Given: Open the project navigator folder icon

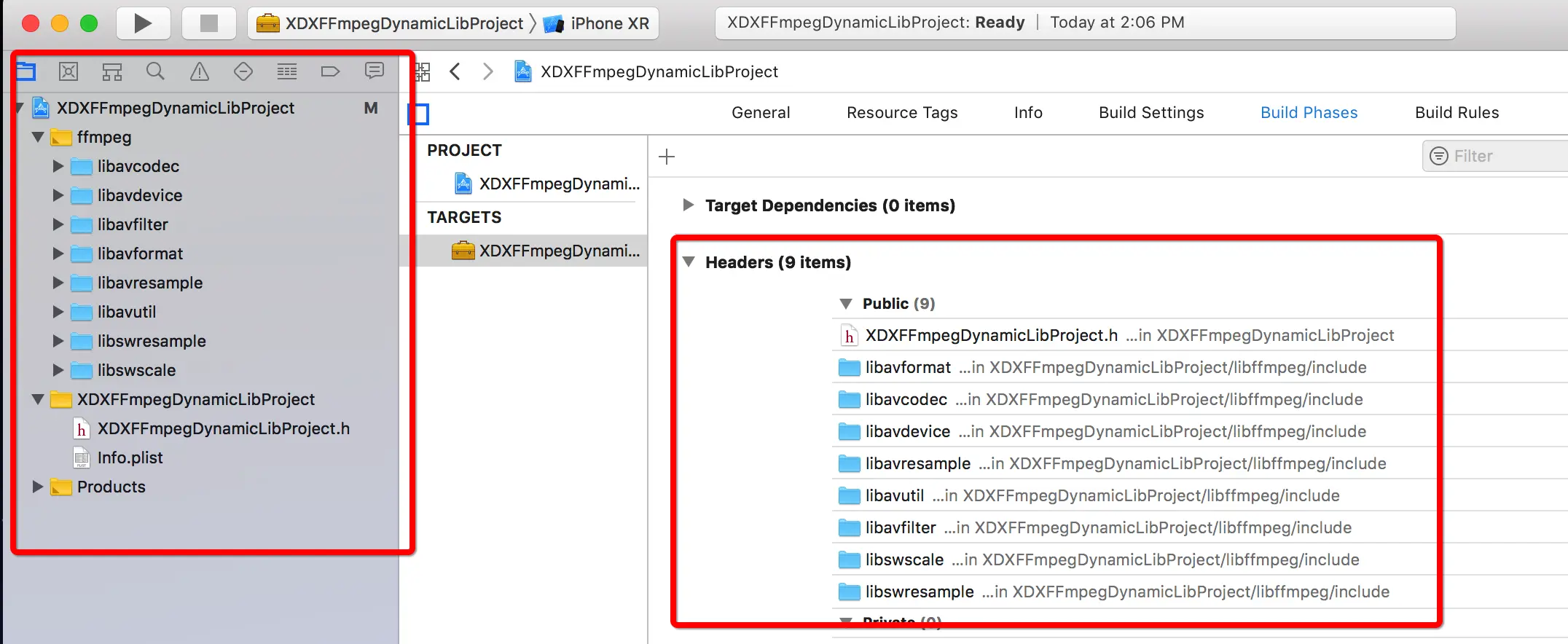Looking at the screenshot, I should pos(26,71).
